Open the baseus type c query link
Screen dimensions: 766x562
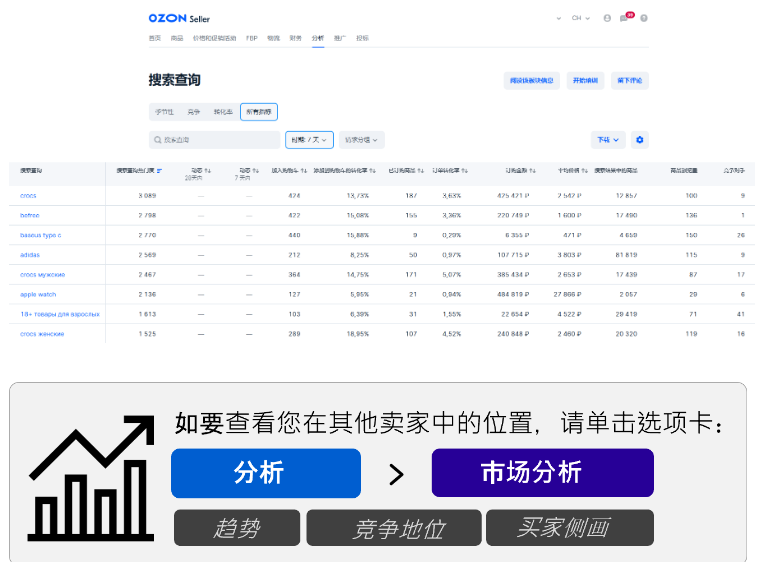click(41, 235)
